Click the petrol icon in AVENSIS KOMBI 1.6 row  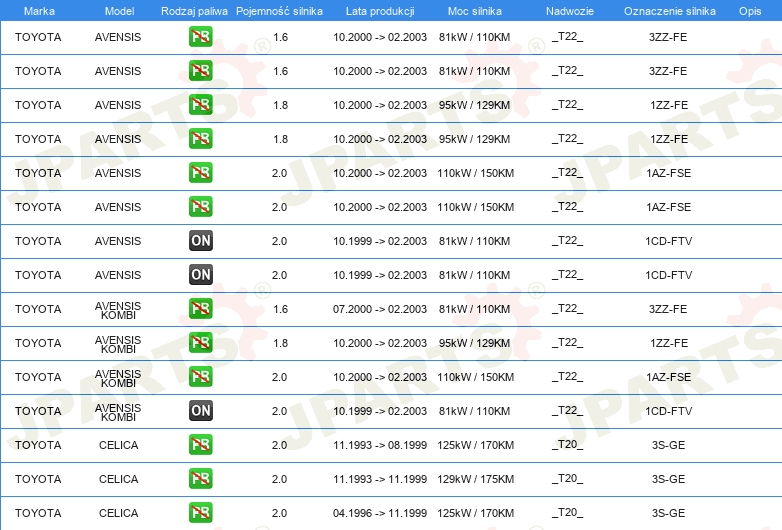[200, 309]
